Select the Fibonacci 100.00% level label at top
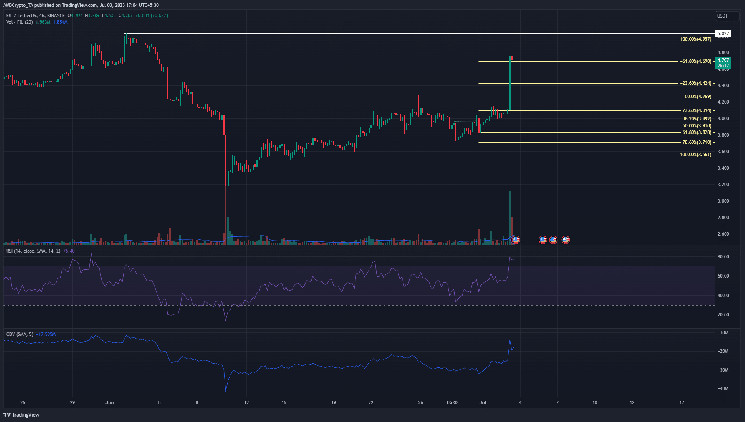745x422 pixels. (696, 39)
